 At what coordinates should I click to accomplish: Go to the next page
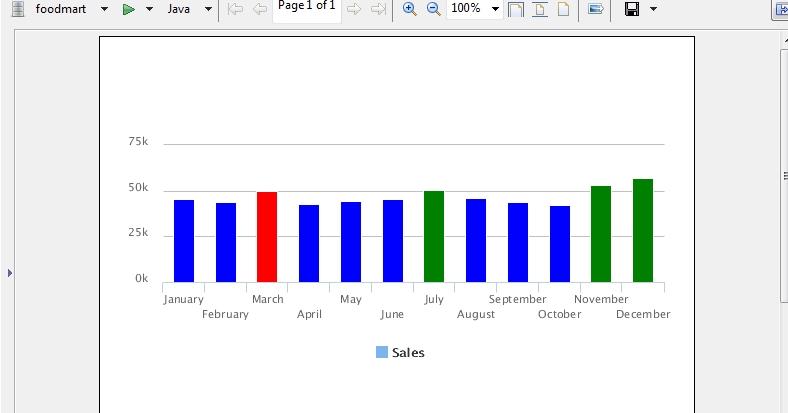[354, 9]
